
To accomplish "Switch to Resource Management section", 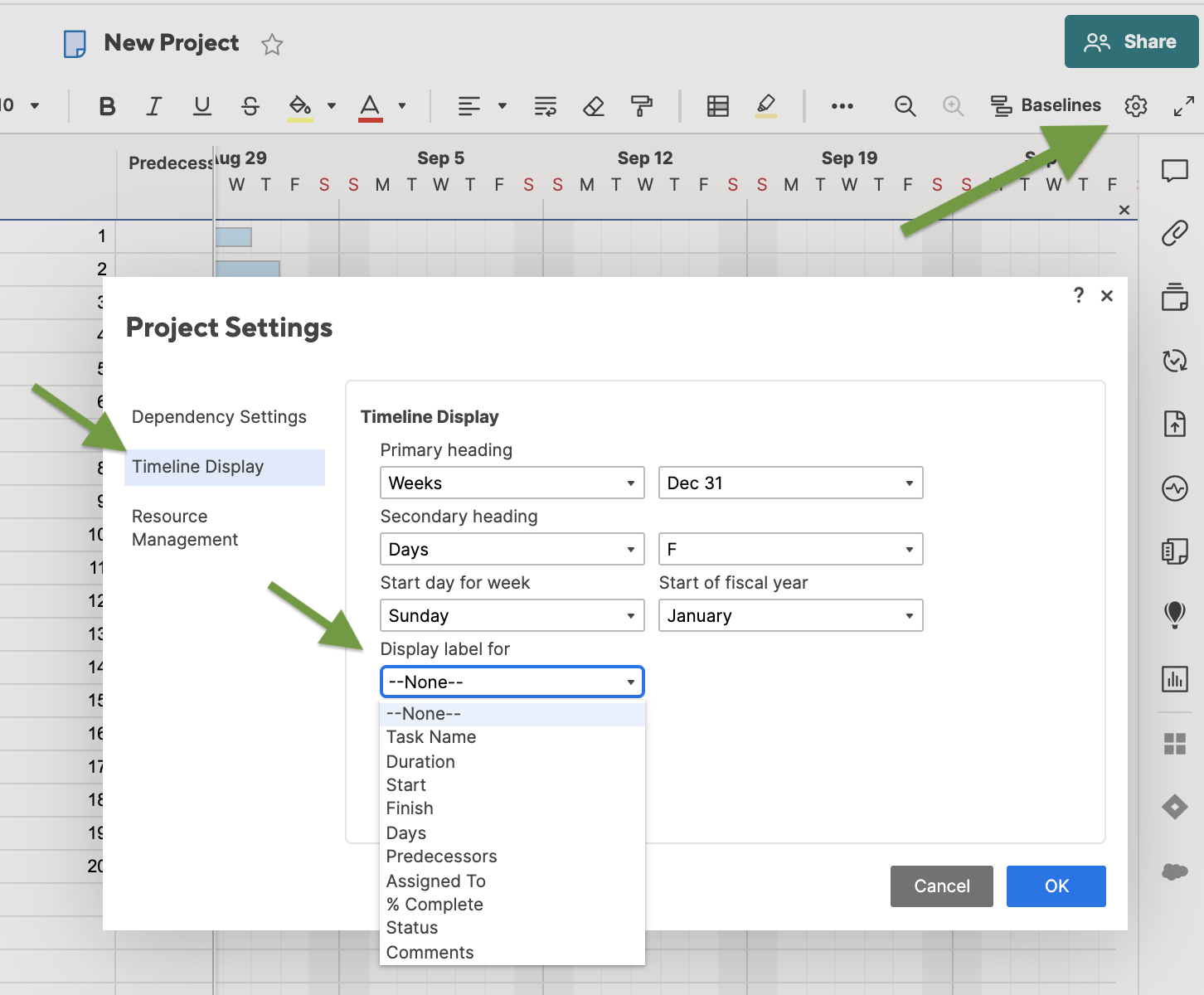I will pyautogui.click(x=184, y=527).
